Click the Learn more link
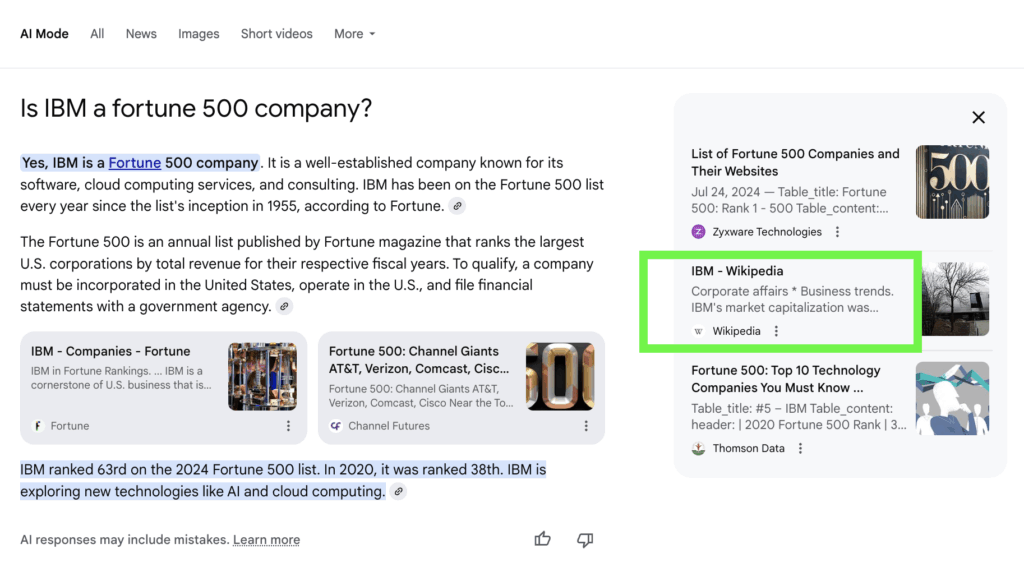The width and height of the screenshot is (1024, 581). click(266, 540)
